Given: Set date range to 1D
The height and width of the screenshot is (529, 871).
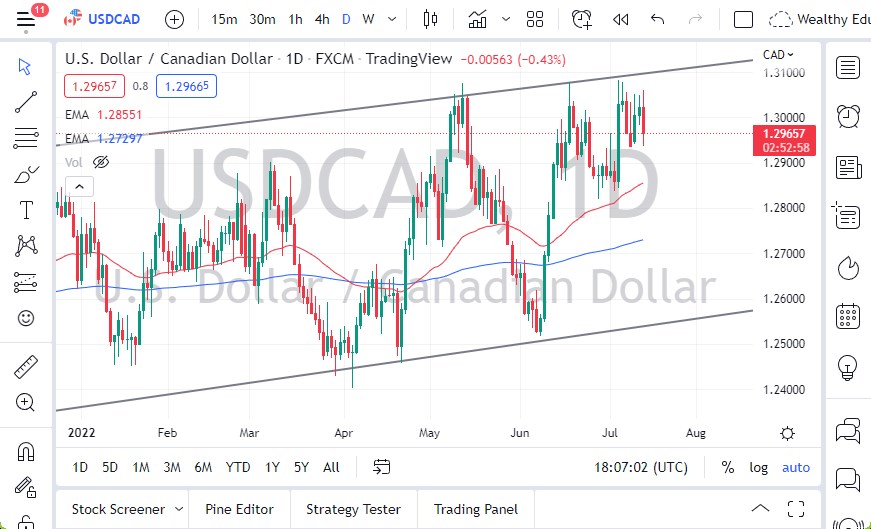Looking at the screenshot, I should click(x=80, y=467).
